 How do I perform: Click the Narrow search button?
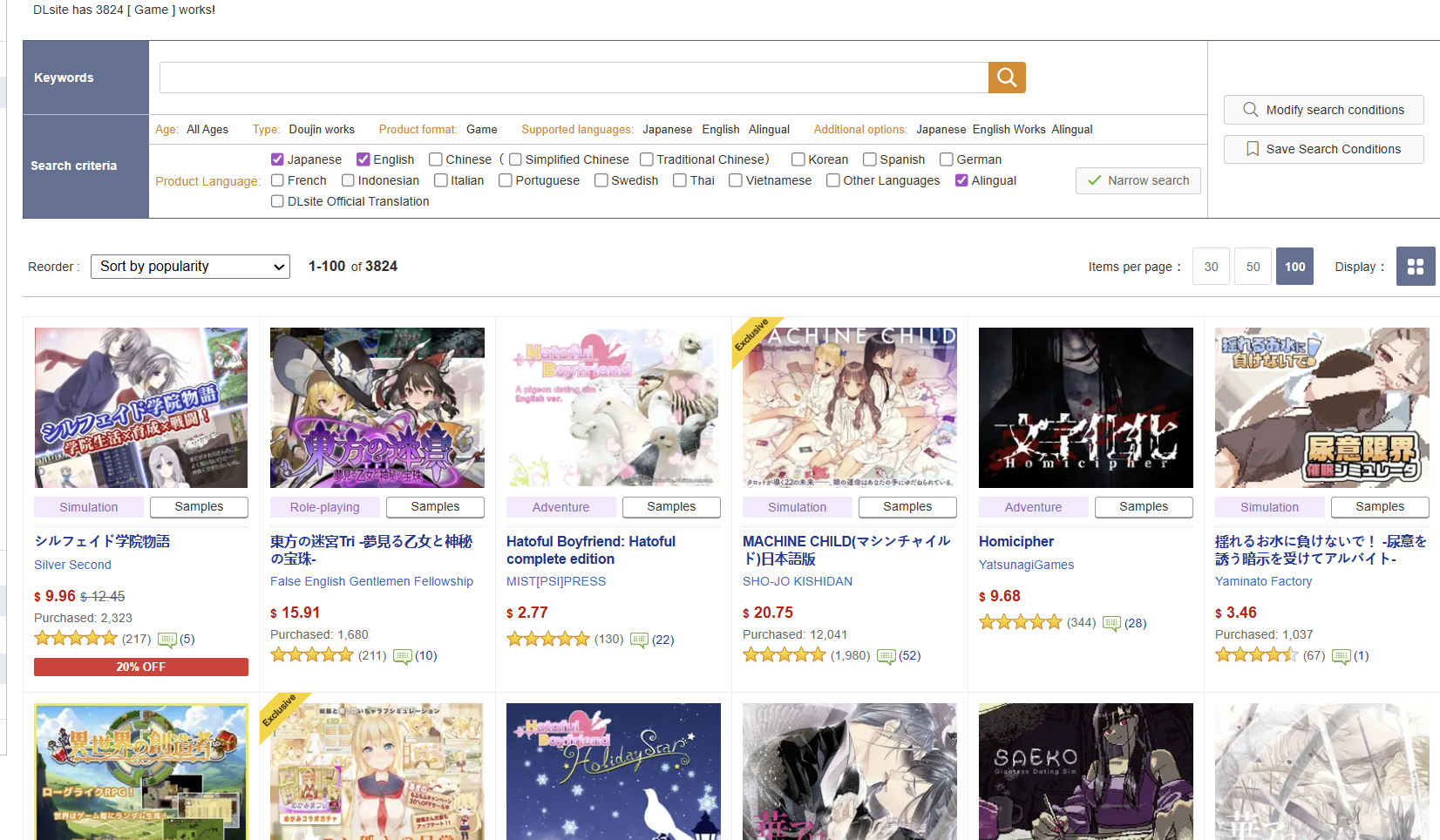tap(1138, 180)
